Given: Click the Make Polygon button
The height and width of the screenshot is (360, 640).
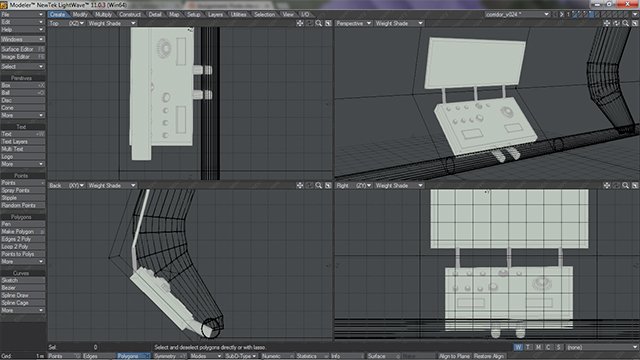Looking at the screenshot, I should (x=22, y=232).
